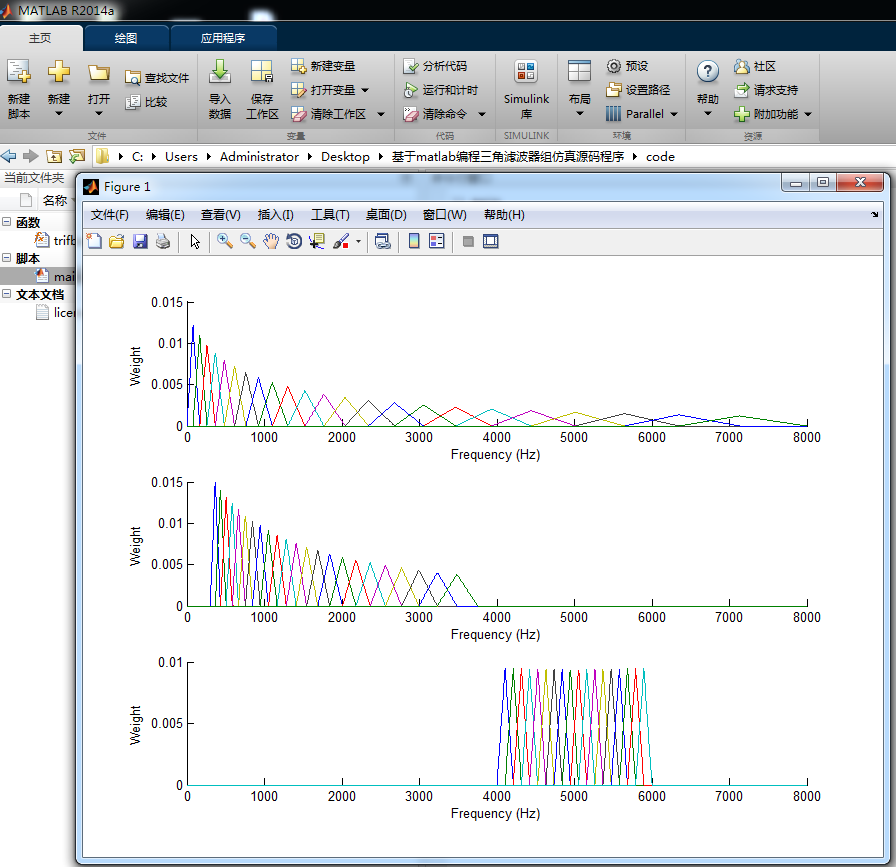This screenshot has width=896, height=867.
Task: Click the New Figure icon in Figure toolbar
Action: 94,241
